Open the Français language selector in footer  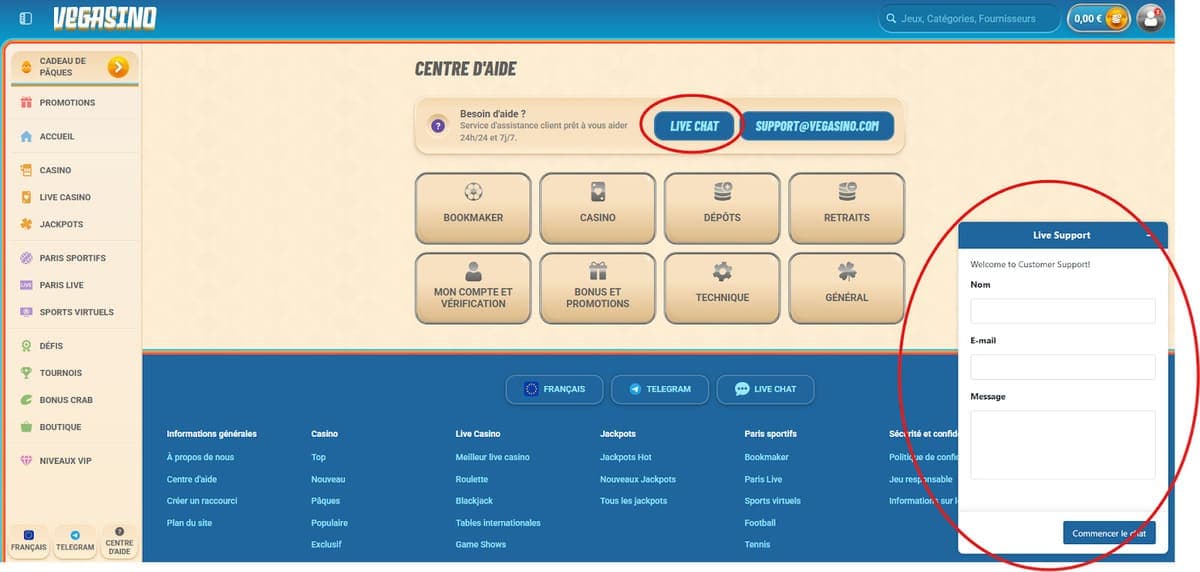click(553, 389)
